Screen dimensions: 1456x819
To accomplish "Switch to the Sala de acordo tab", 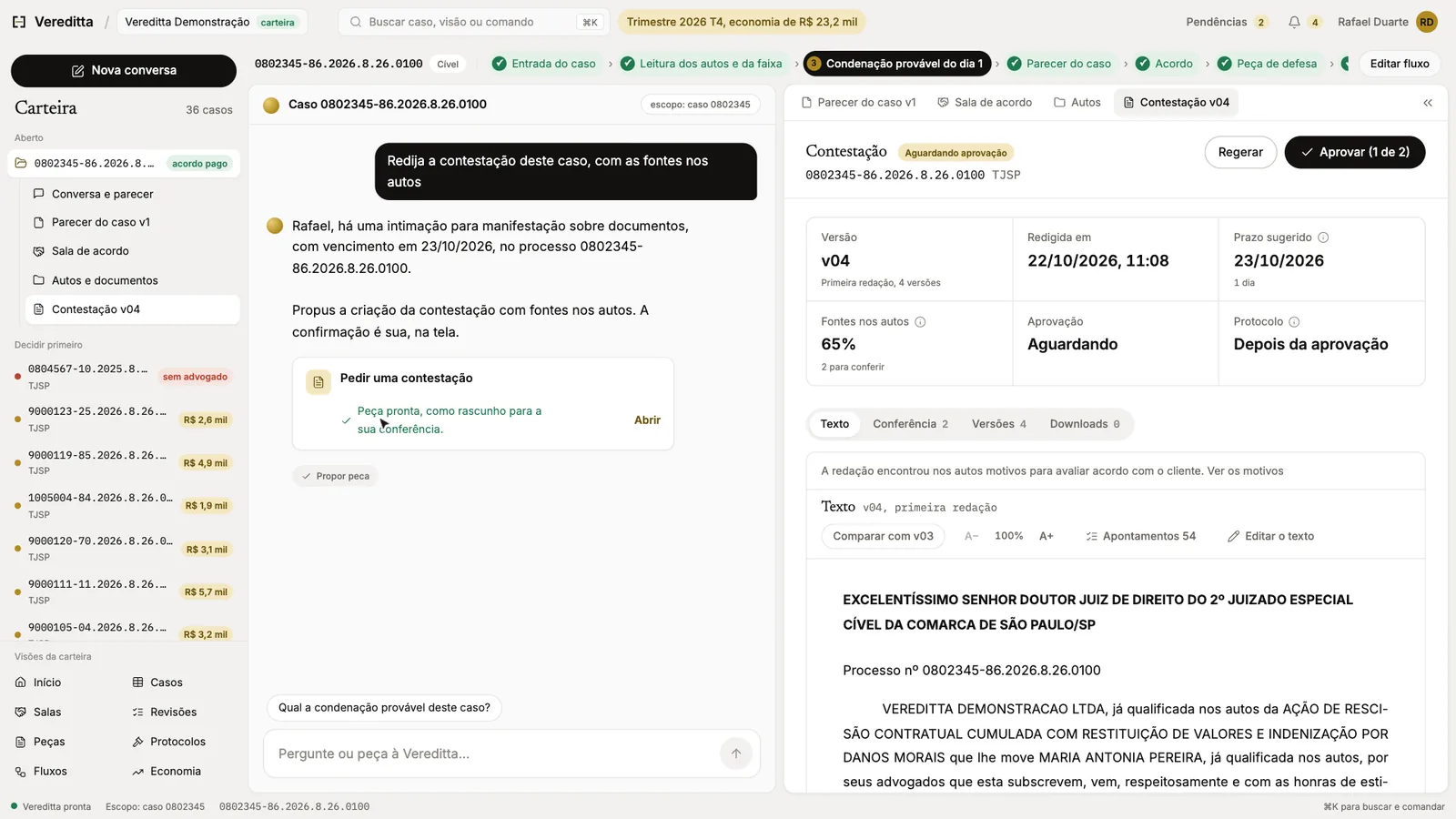I will pos(985,103).
